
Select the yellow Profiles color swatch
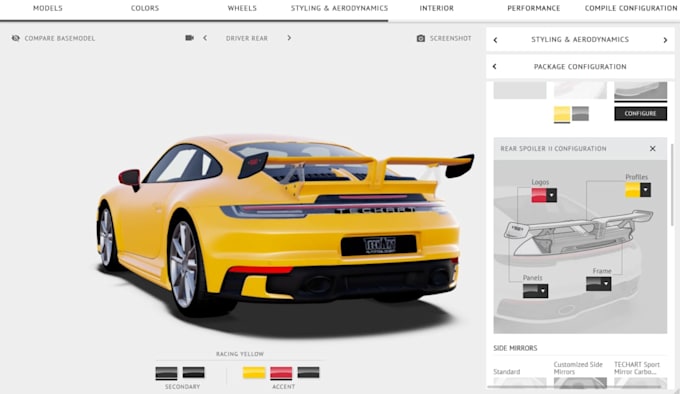point(633,190)
